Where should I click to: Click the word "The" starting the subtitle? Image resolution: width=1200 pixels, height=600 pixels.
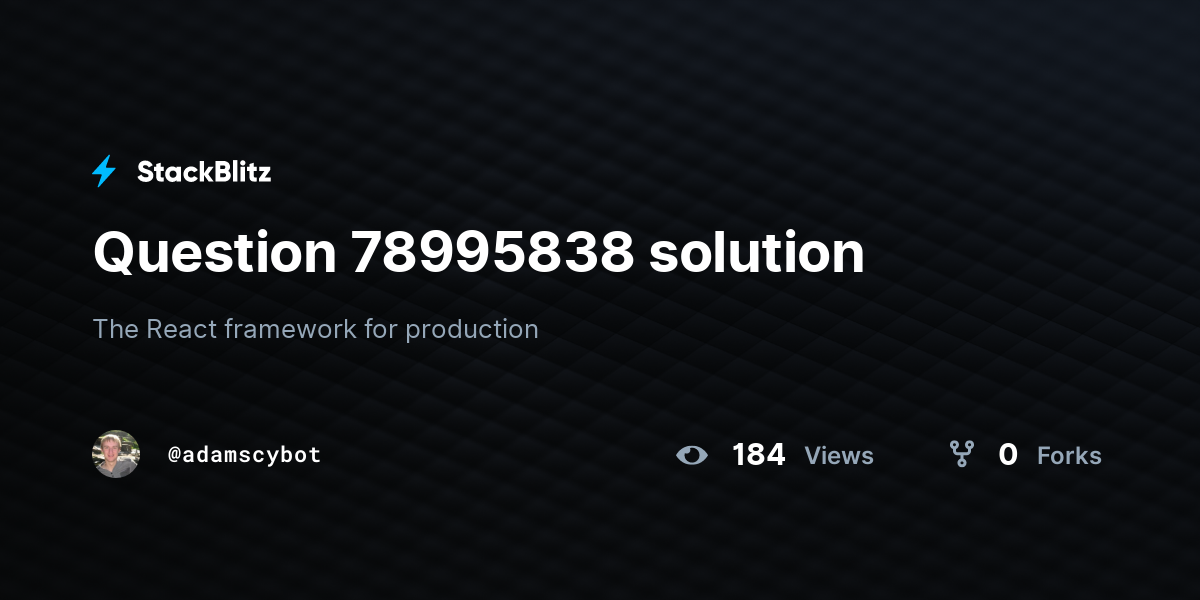[115, 329]
